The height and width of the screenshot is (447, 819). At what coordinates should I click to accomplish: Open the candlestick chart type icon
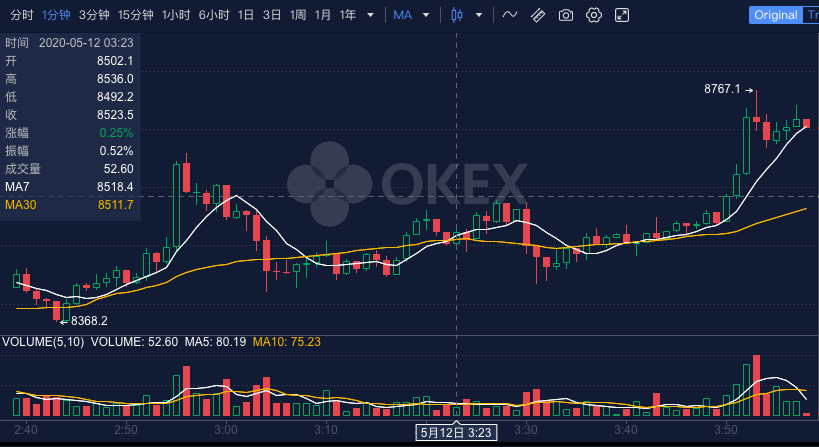click(x=457, y=15)
